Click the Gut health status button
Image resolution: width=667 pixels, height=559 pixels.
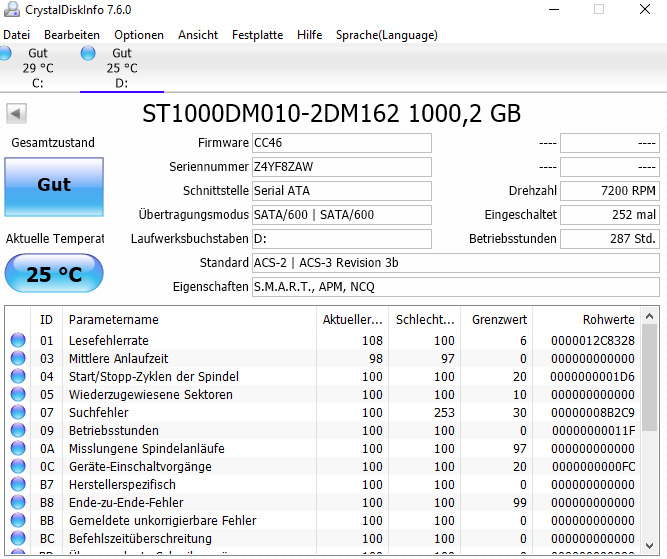pyautogui.click(x=54, y=187)
